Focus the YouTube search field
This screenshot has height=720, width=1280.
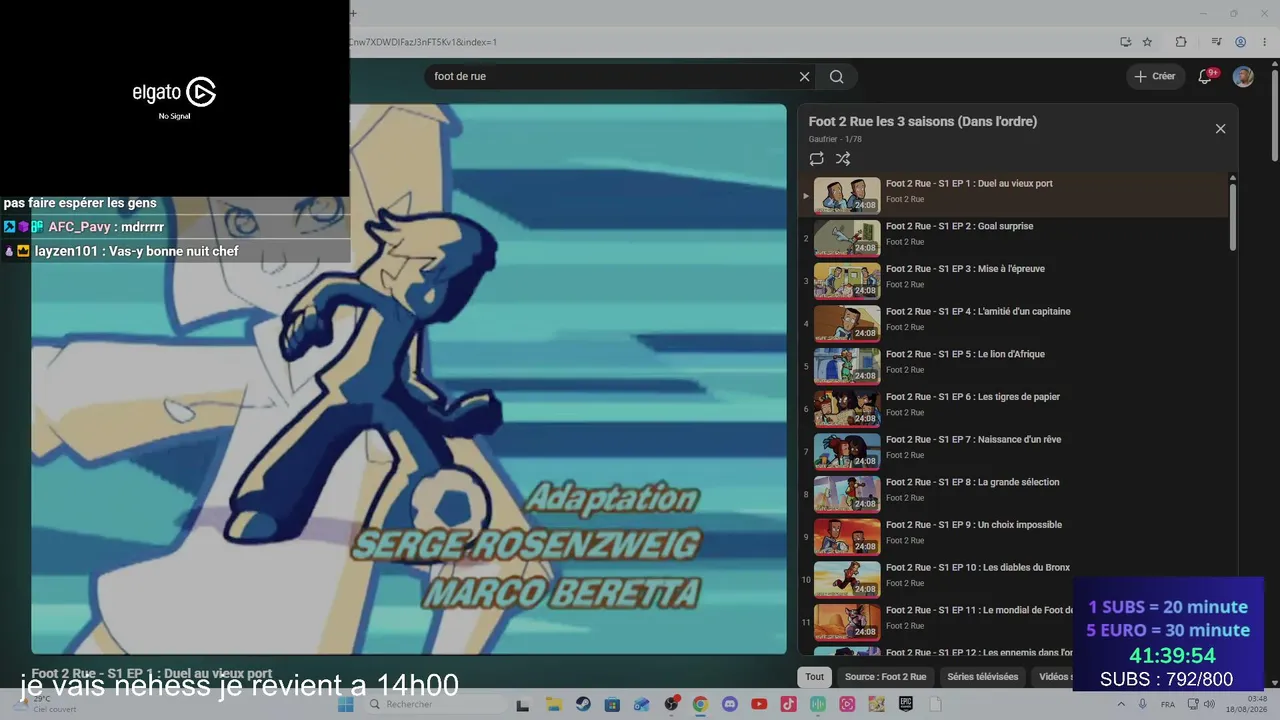611,77
